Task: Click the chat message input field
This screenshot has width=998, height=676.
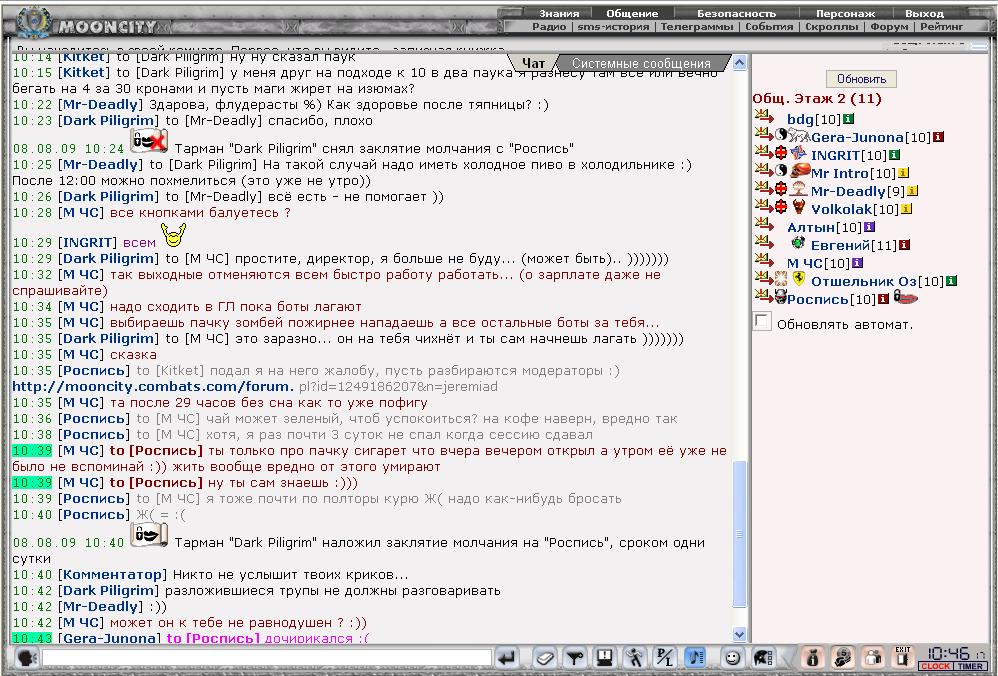Action: click(267, 658)
